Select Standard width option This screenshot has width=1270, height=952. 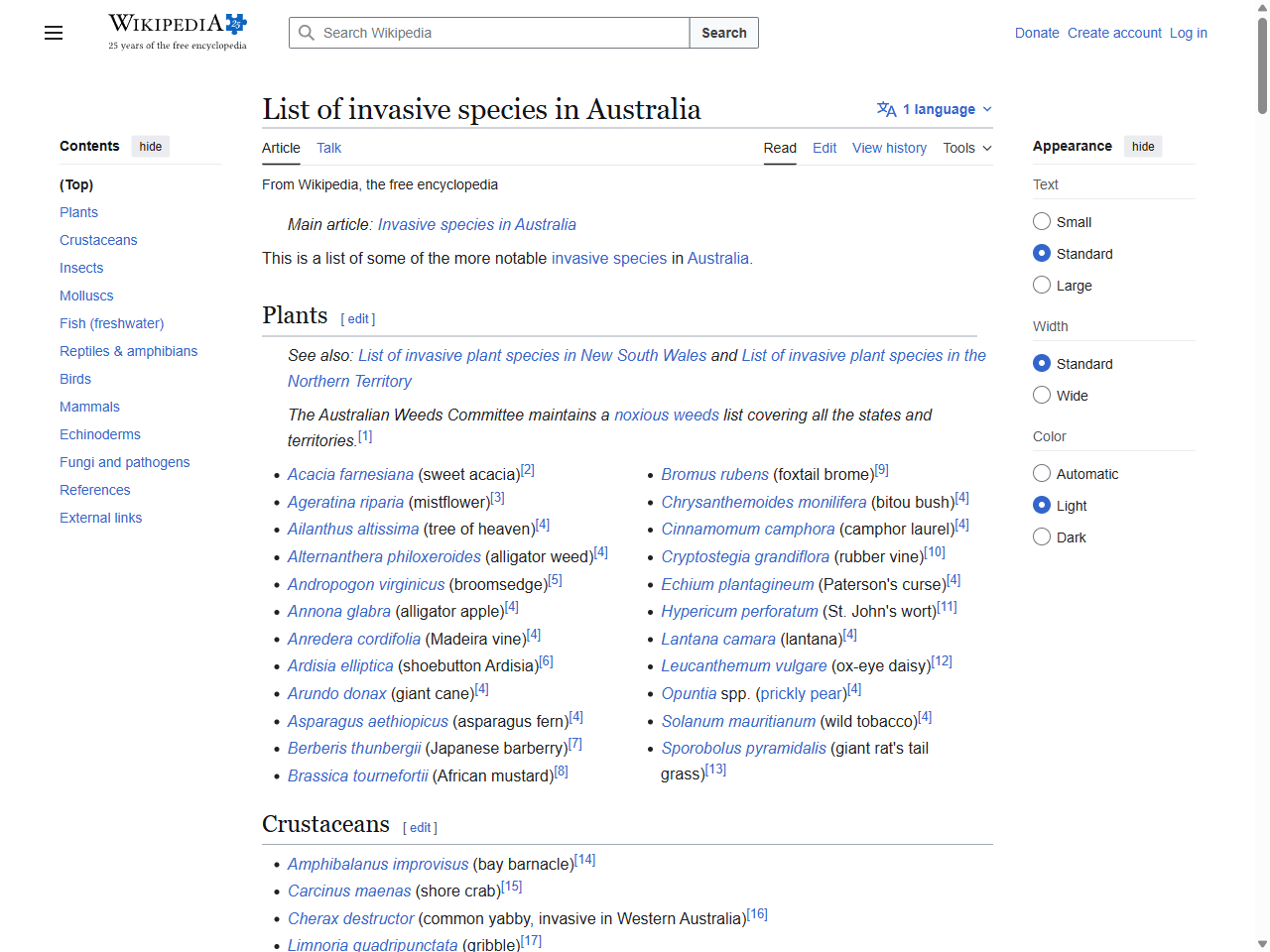point(1042,363)
